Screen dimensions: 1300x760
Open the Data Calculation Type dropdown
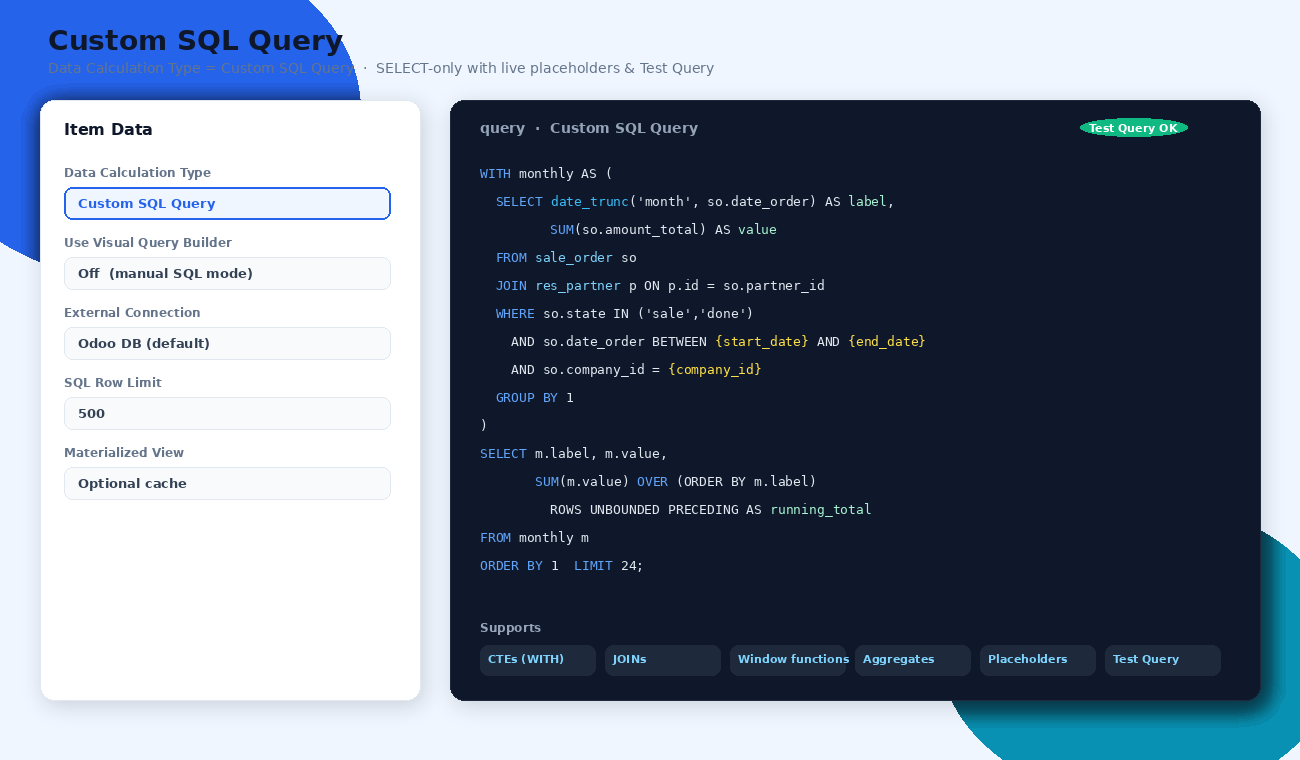point(227,203)
